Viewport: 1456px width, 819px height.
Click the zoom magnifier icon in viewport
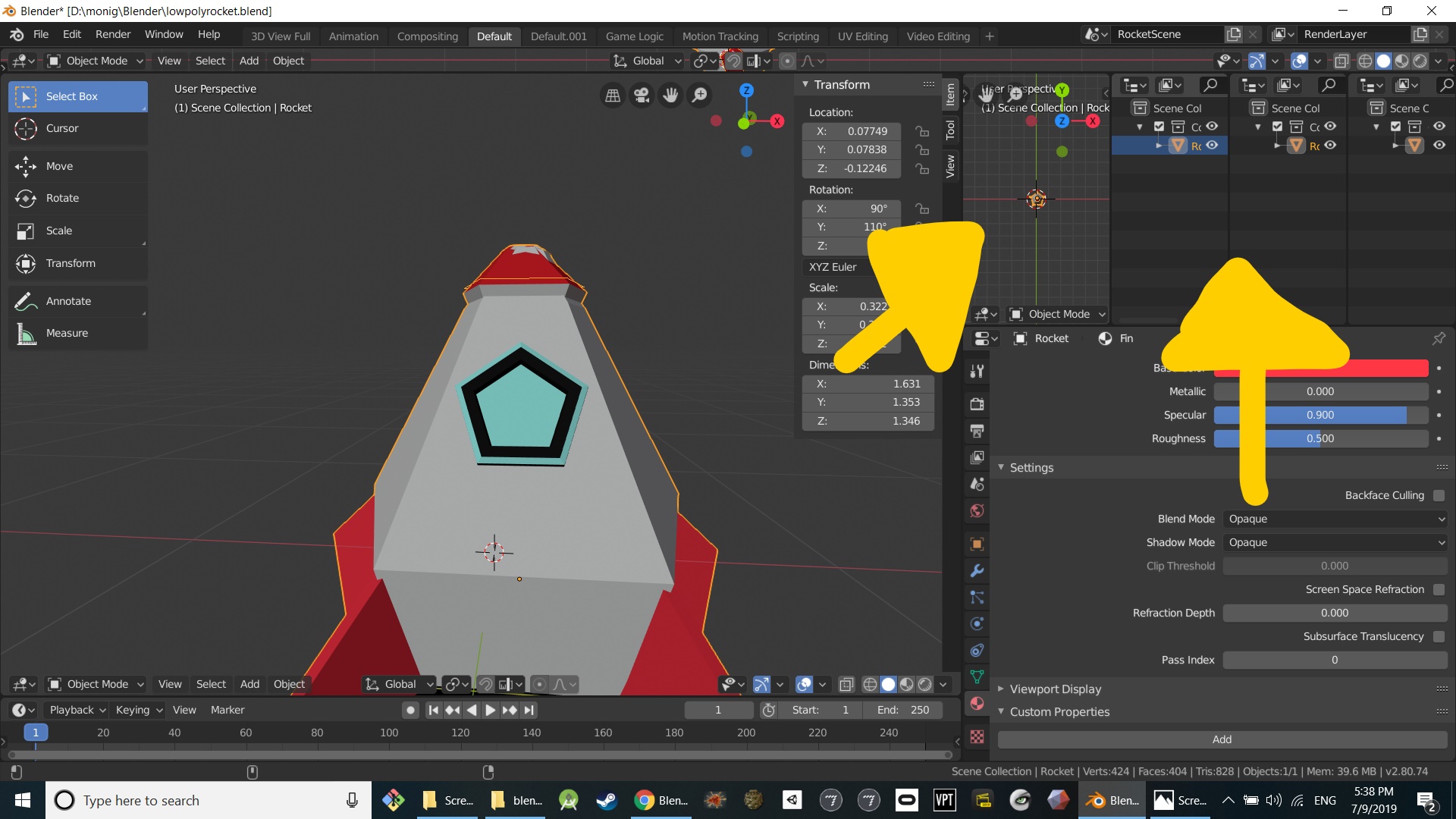pyautogui.click(x=700, y=95)
